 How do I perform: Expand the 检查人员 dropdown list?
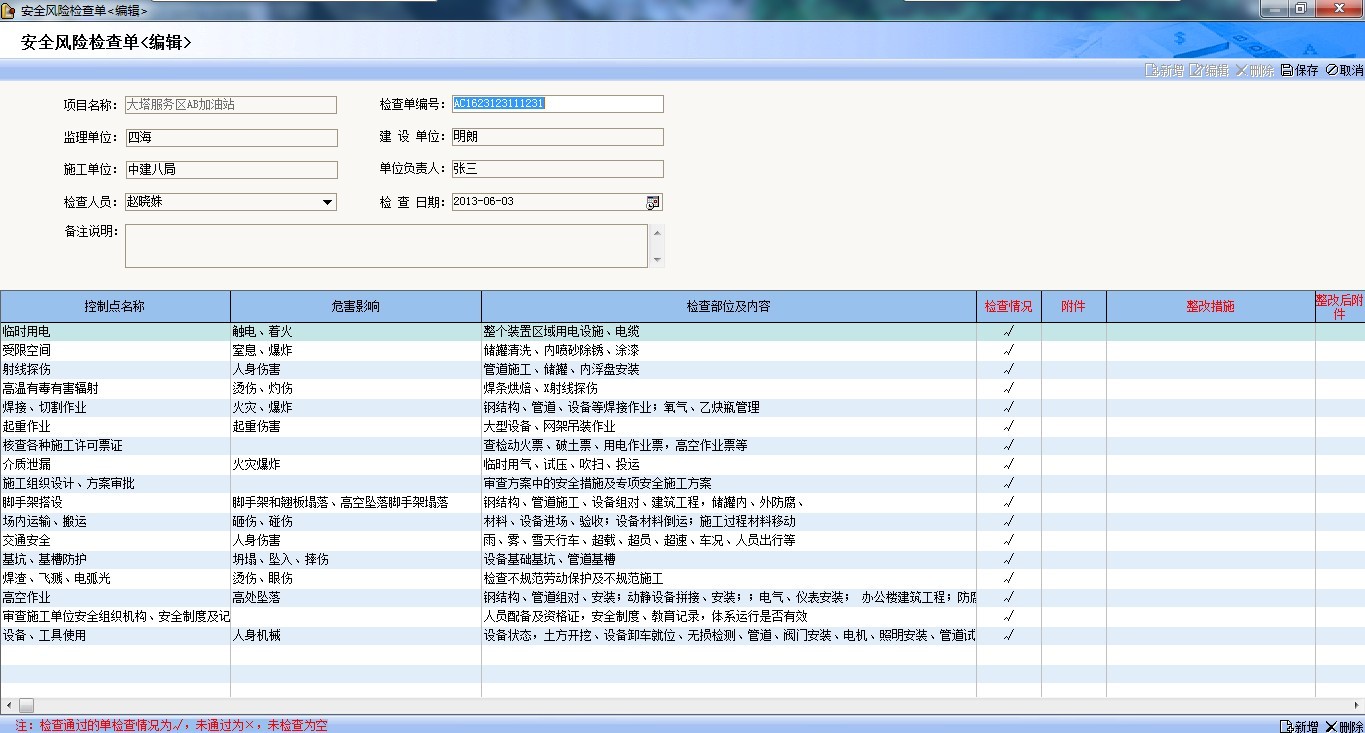327,202
